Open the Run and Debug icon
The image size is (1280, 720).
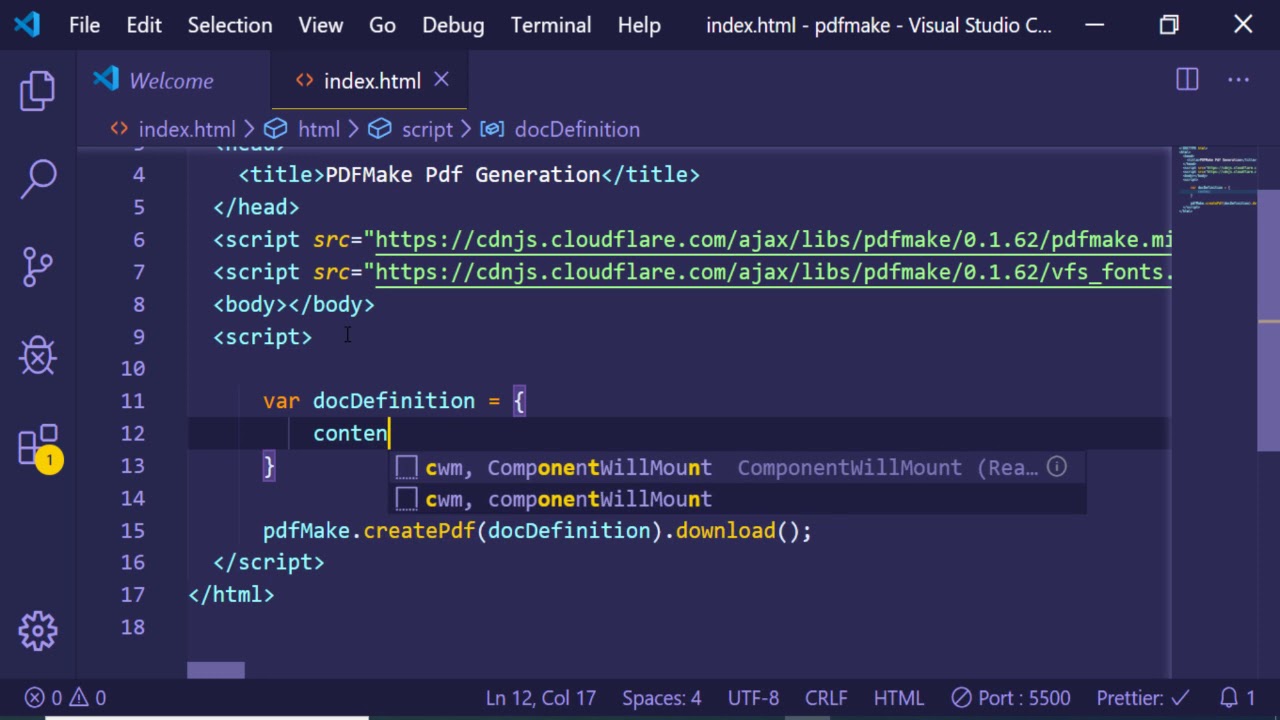tap(38, 355)
